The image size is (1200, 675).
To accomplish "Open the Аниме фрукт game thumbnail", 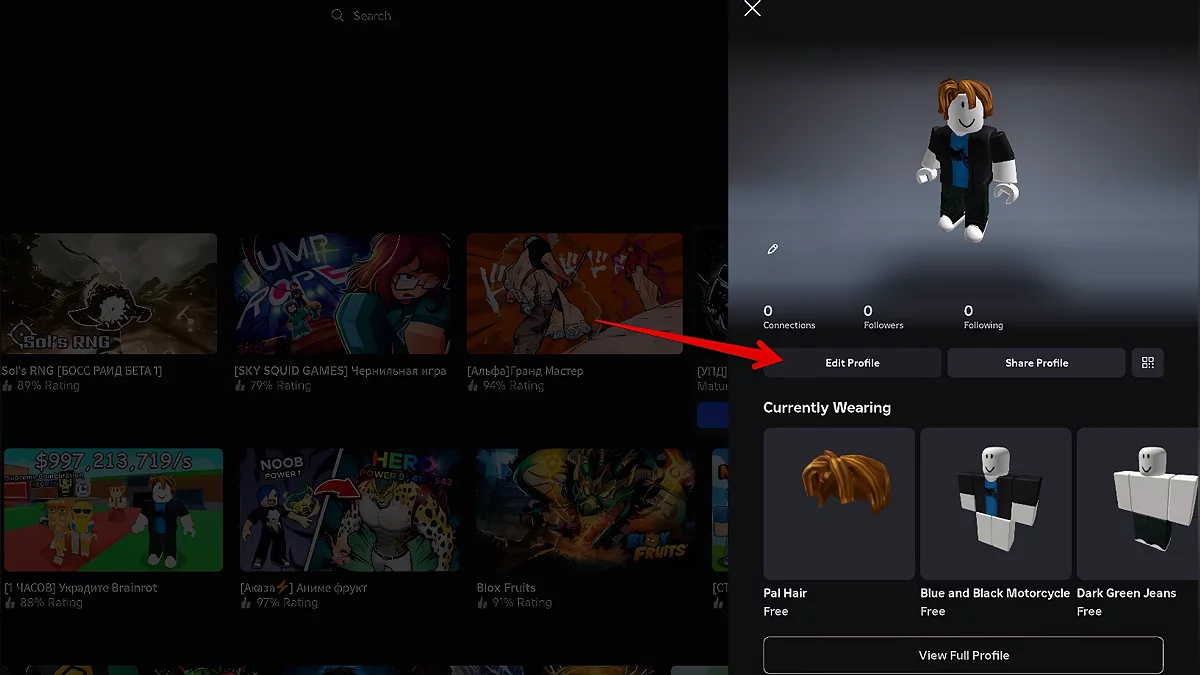I will tap(350, 510).
